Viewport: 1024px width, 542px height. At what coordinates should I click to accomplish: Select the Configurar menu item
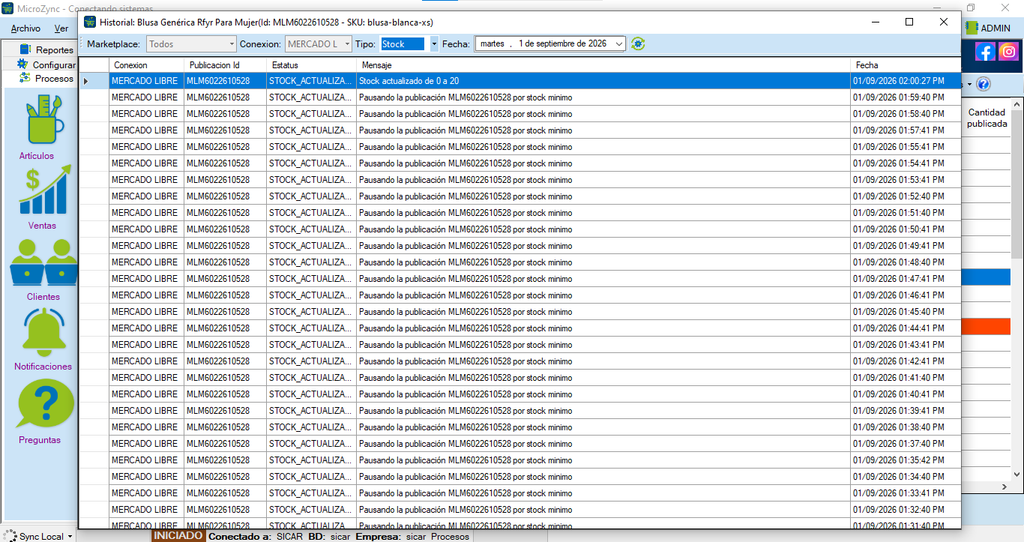pyautogui.click(x=54, y=65)
